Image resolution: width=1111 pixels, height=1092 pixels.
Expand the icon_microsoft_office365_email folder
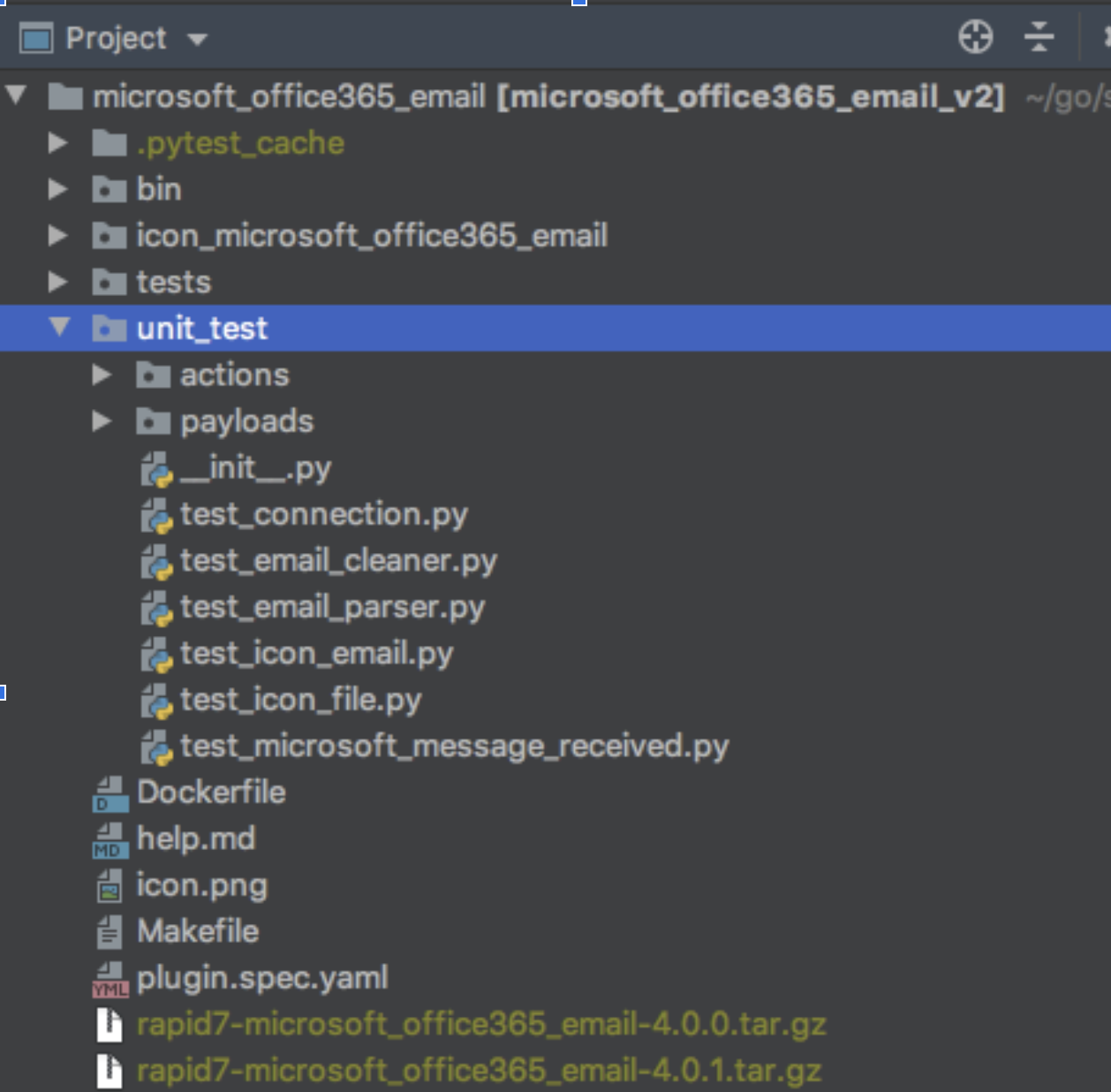(x=58, y=235)
